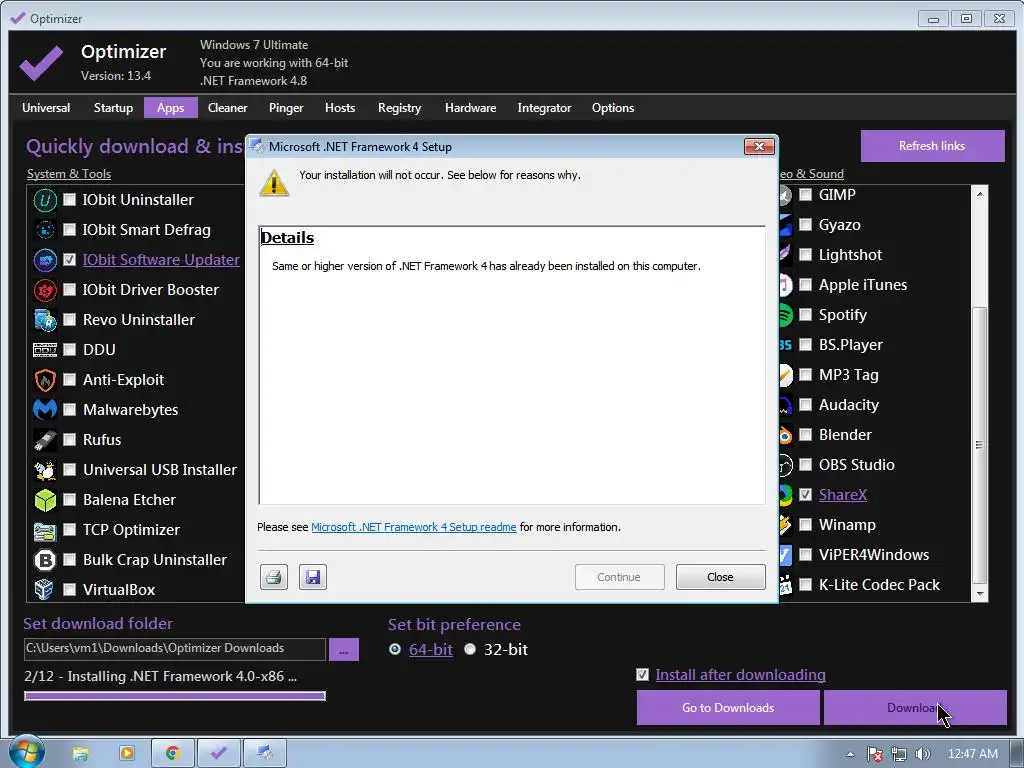This screenshot has height=768, width=1024.
Task: Uncheck Install after downloading
Action: click(x=643, y=675)
